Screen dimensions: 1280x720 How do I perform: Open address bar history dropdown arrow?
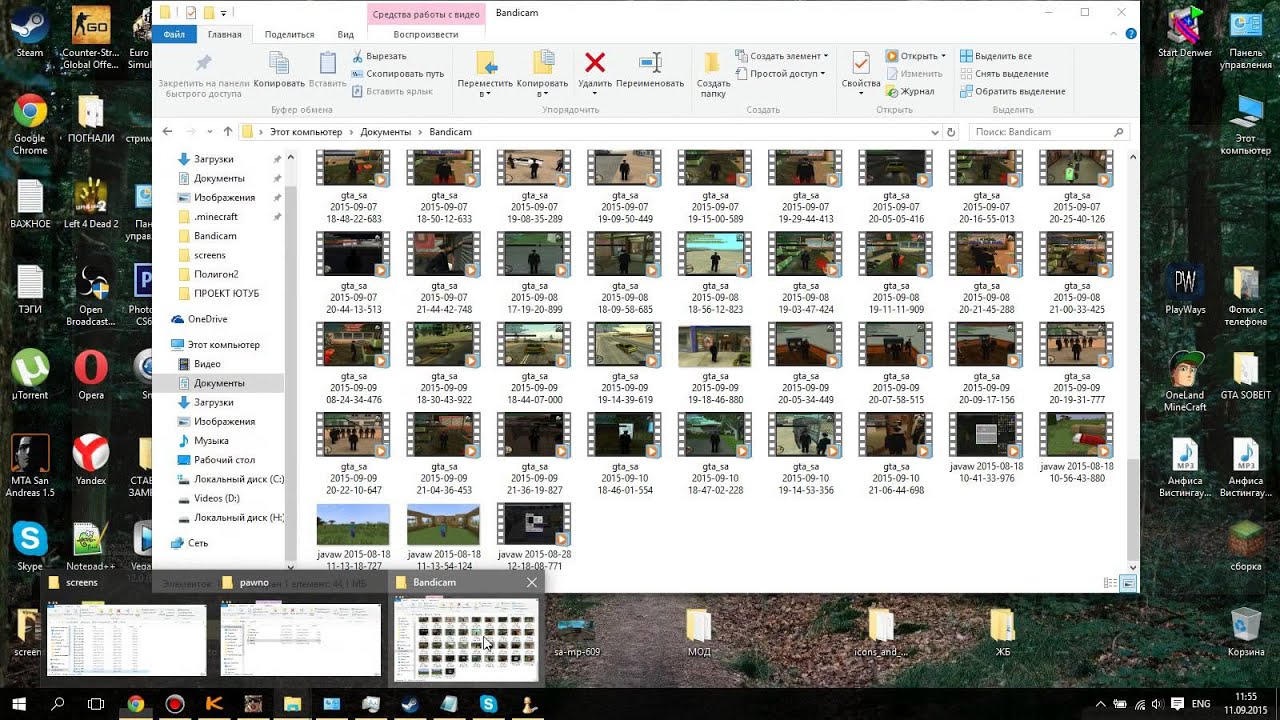(x=934, y=132)
